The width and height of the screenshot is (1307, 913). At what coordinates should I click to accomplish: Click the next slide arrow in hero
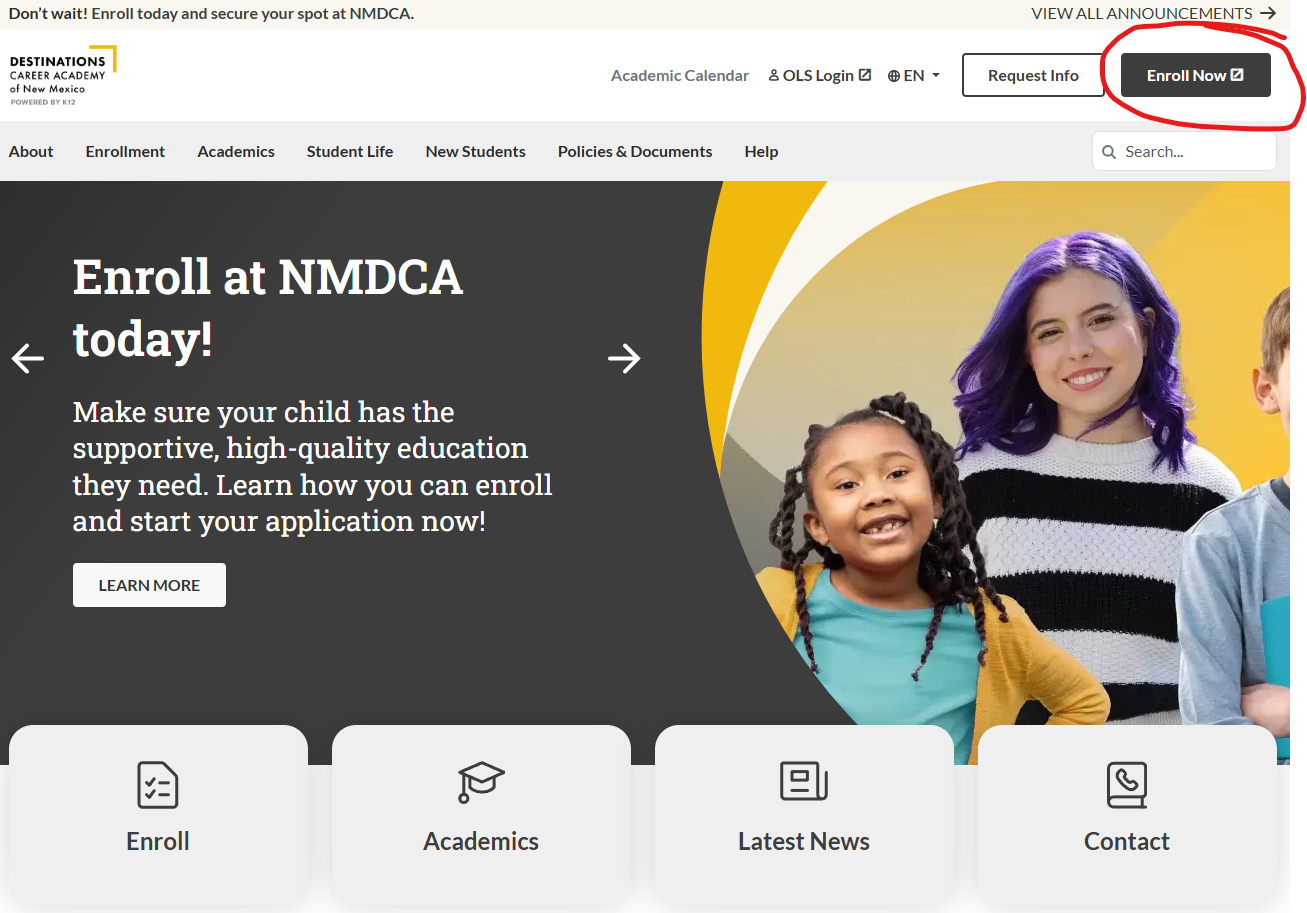tap(624, 358)
